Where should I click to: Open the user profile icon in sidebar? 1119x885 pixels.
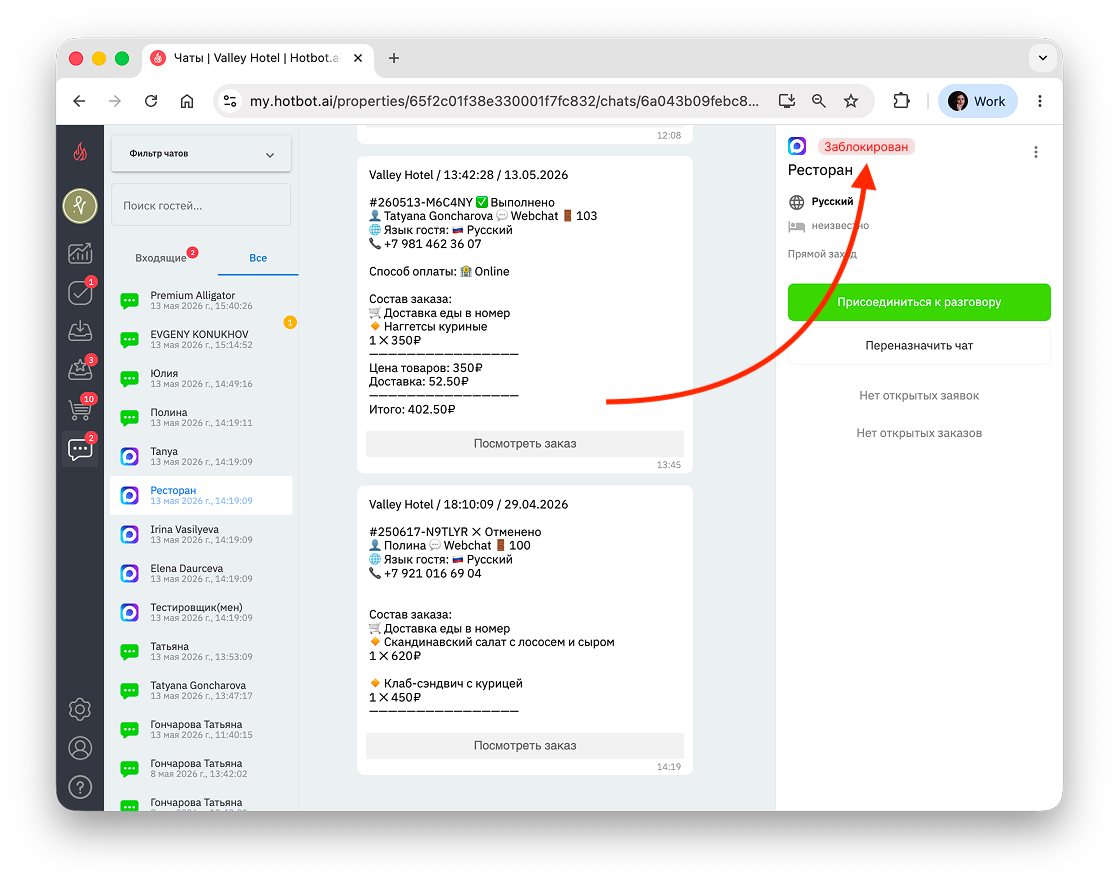(80, 748)
